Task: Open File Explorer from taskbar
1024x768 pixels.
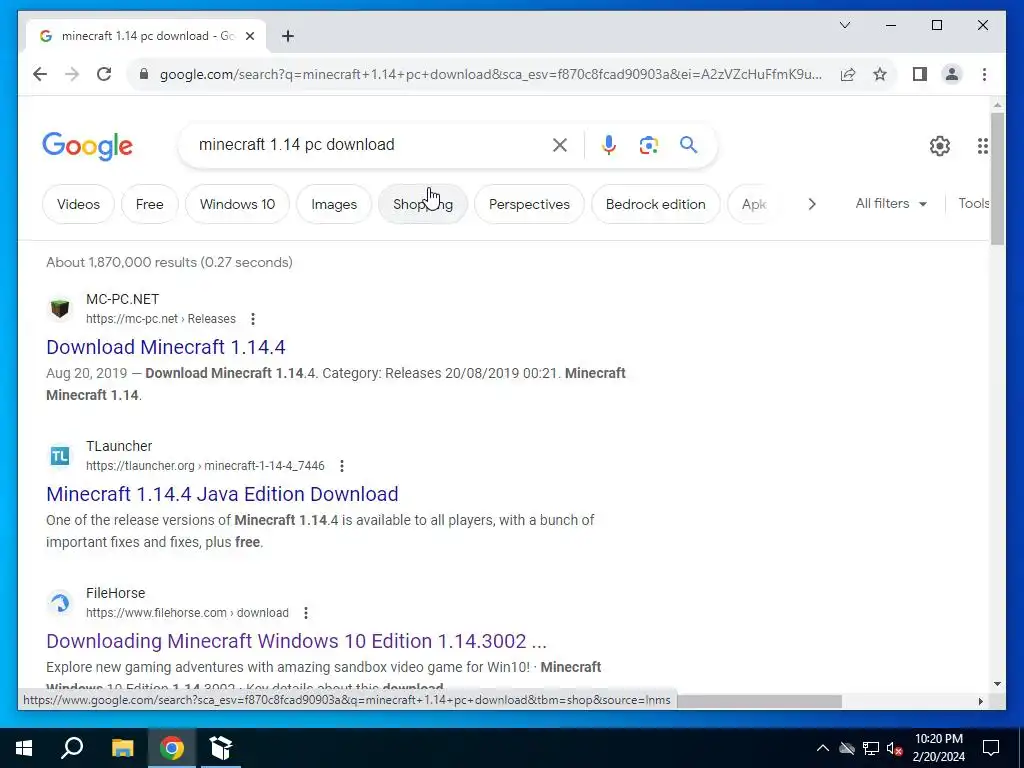Action: (x=122, y=748)
